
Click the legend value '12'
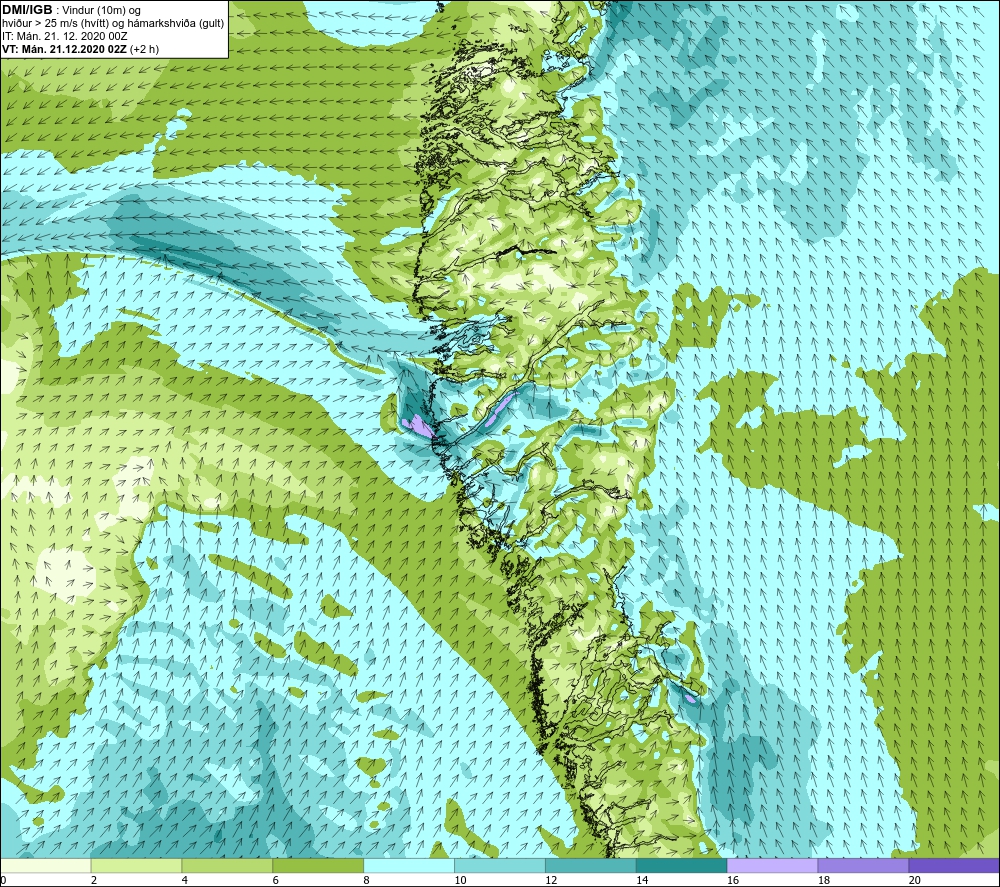point(551,880)
